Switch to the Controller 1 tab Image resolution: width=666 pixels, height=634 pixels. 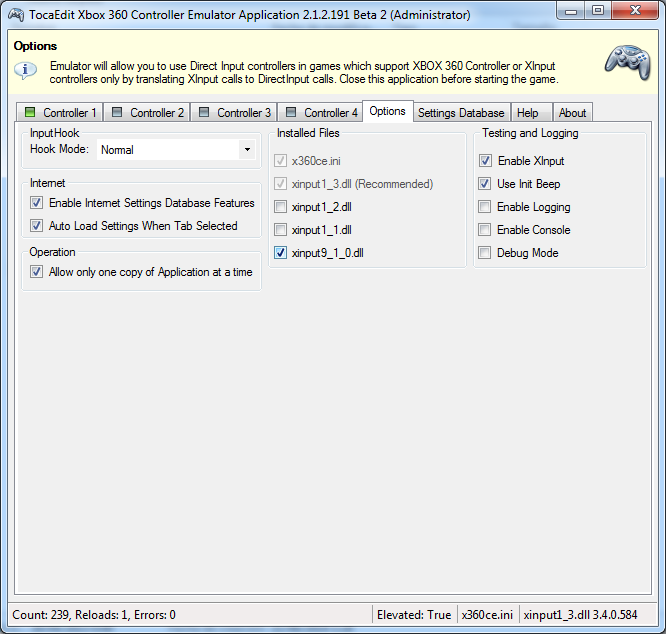[x=60, y=113]
